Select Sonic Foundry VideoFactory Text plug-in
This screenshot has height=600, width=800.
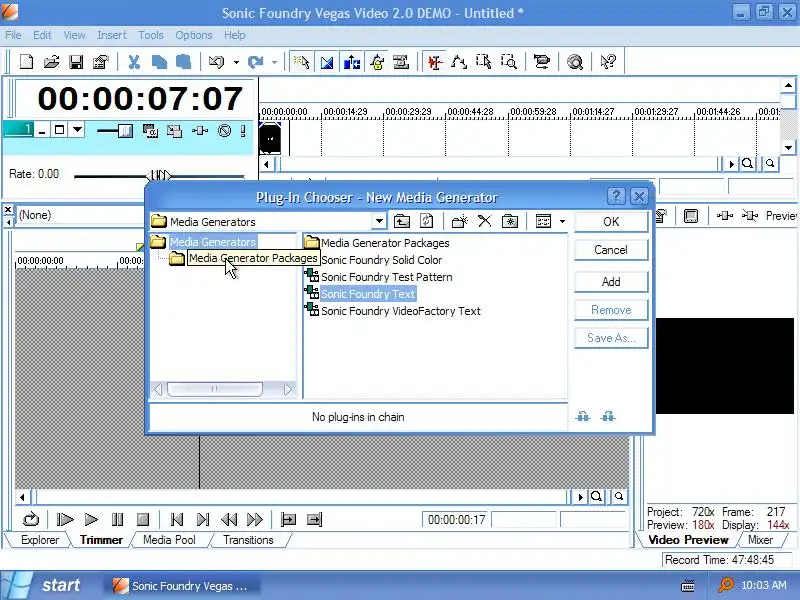[393, 311]
